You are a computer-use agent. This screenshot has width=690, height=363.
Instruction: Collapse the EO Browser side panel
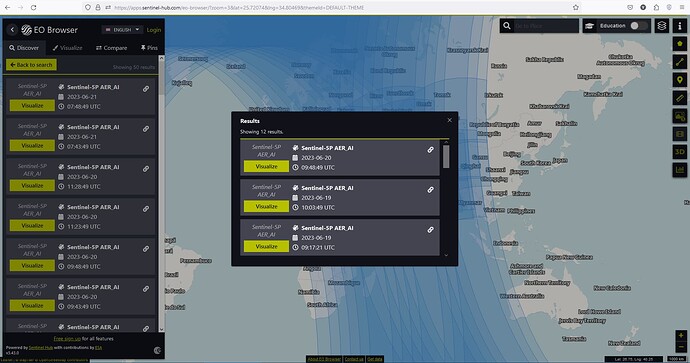coord(12,29)
